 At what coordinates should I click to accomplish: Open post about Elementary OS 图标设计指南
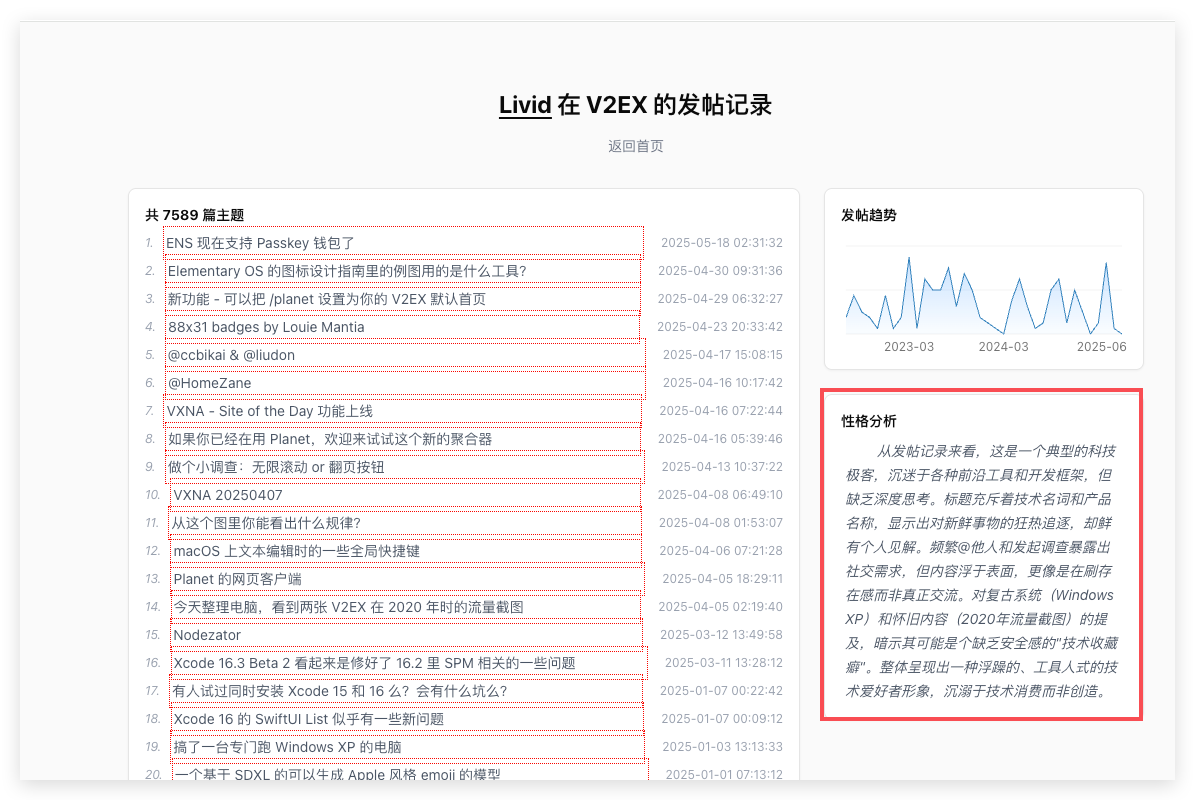click(347, 271)
